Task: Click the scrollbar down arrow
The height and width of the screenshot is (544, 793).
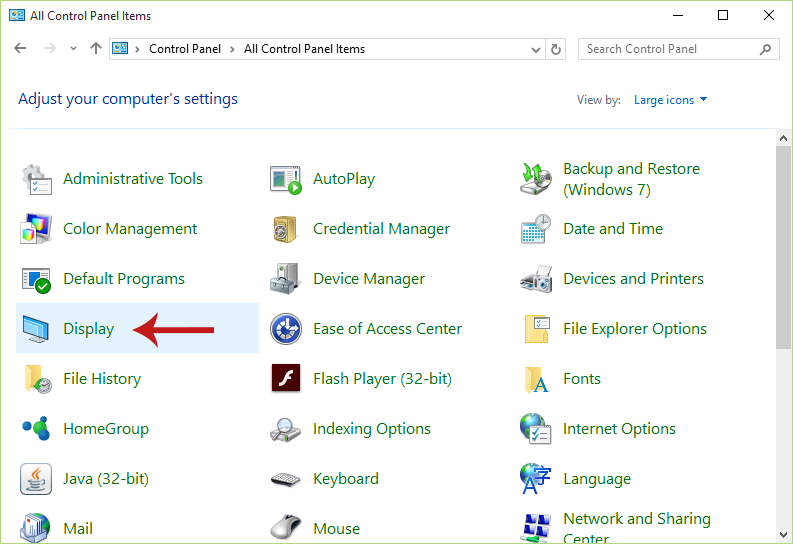Action: pyautogui.click(x=783, y=535)
